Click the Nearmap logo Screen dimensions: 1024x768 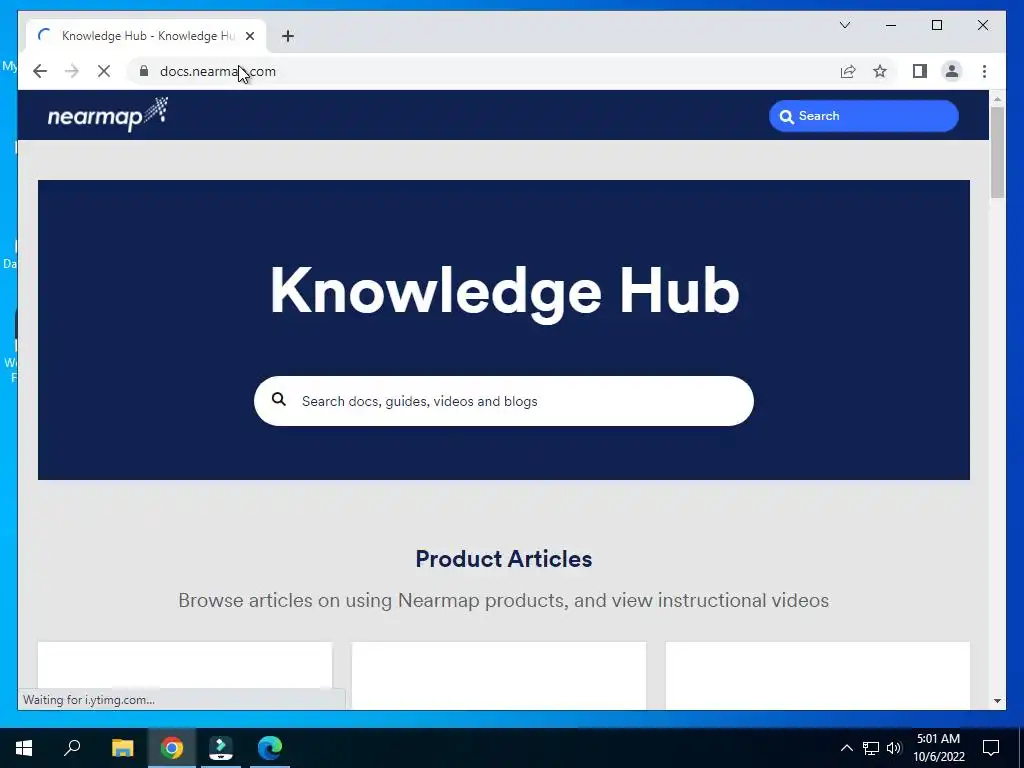pyautogui.click(x=108, y=114)
